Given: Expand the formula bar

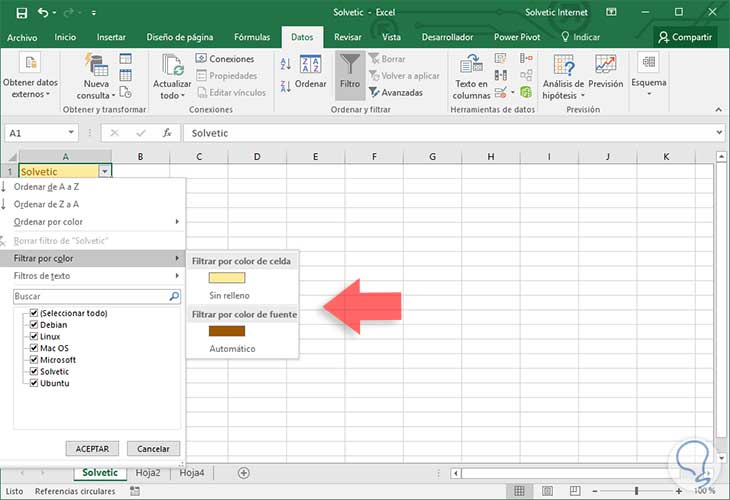Looking at the screenshot, I should click(x=719, y=133).
